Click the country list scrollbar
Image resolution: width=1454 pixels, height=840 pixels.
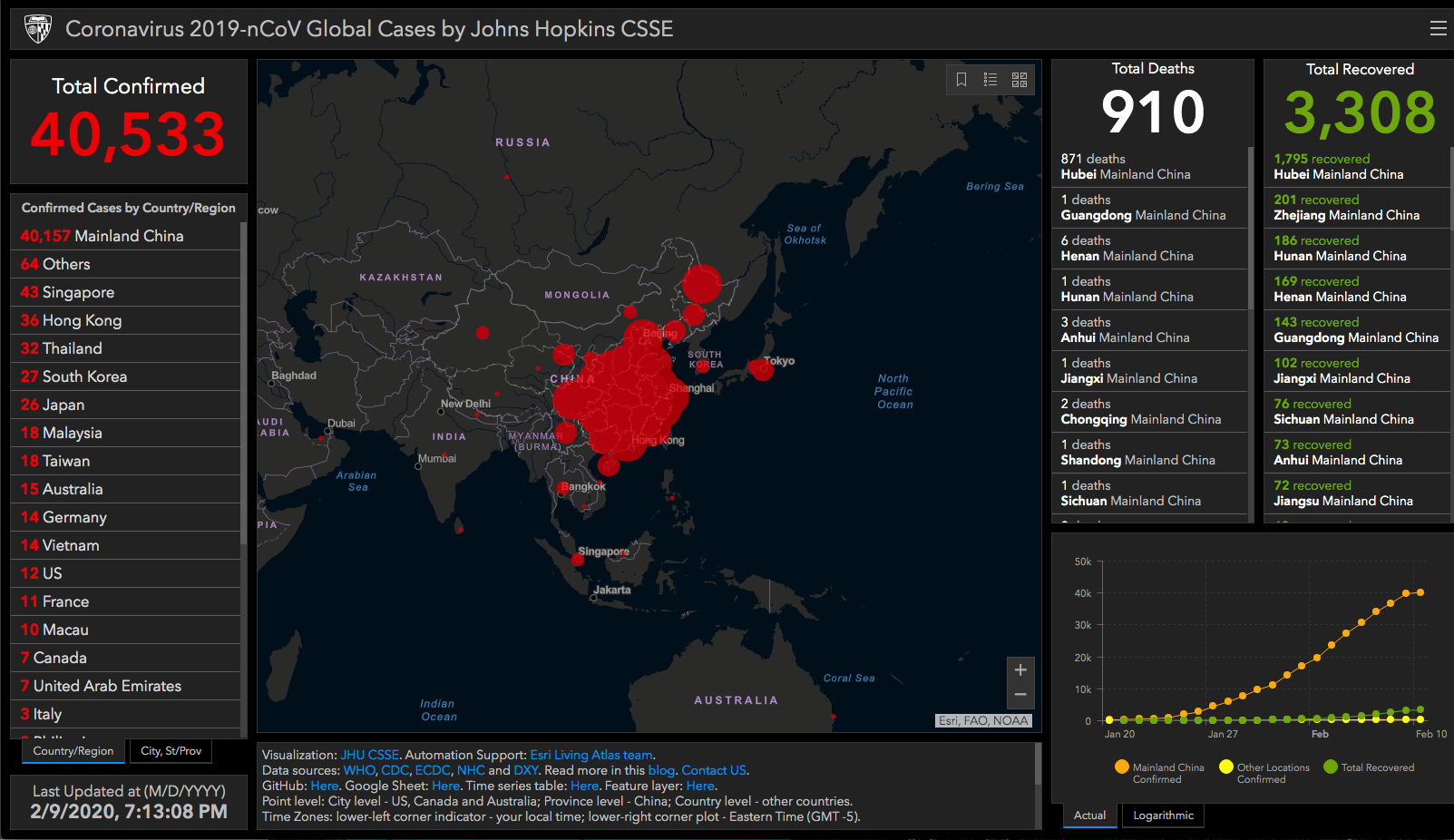243,383
